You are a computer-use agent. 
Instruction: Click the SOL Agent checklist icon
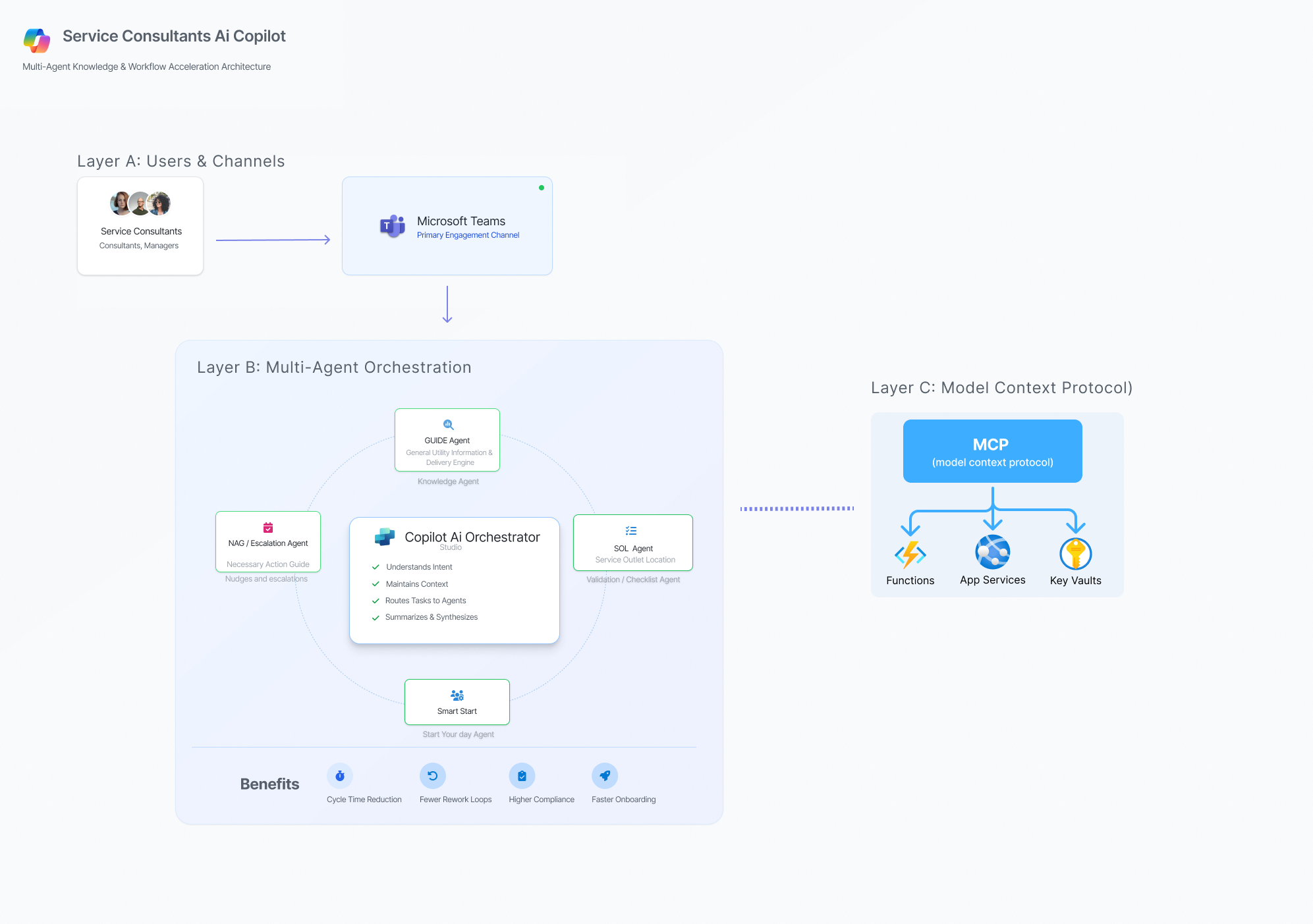point(631,531)
